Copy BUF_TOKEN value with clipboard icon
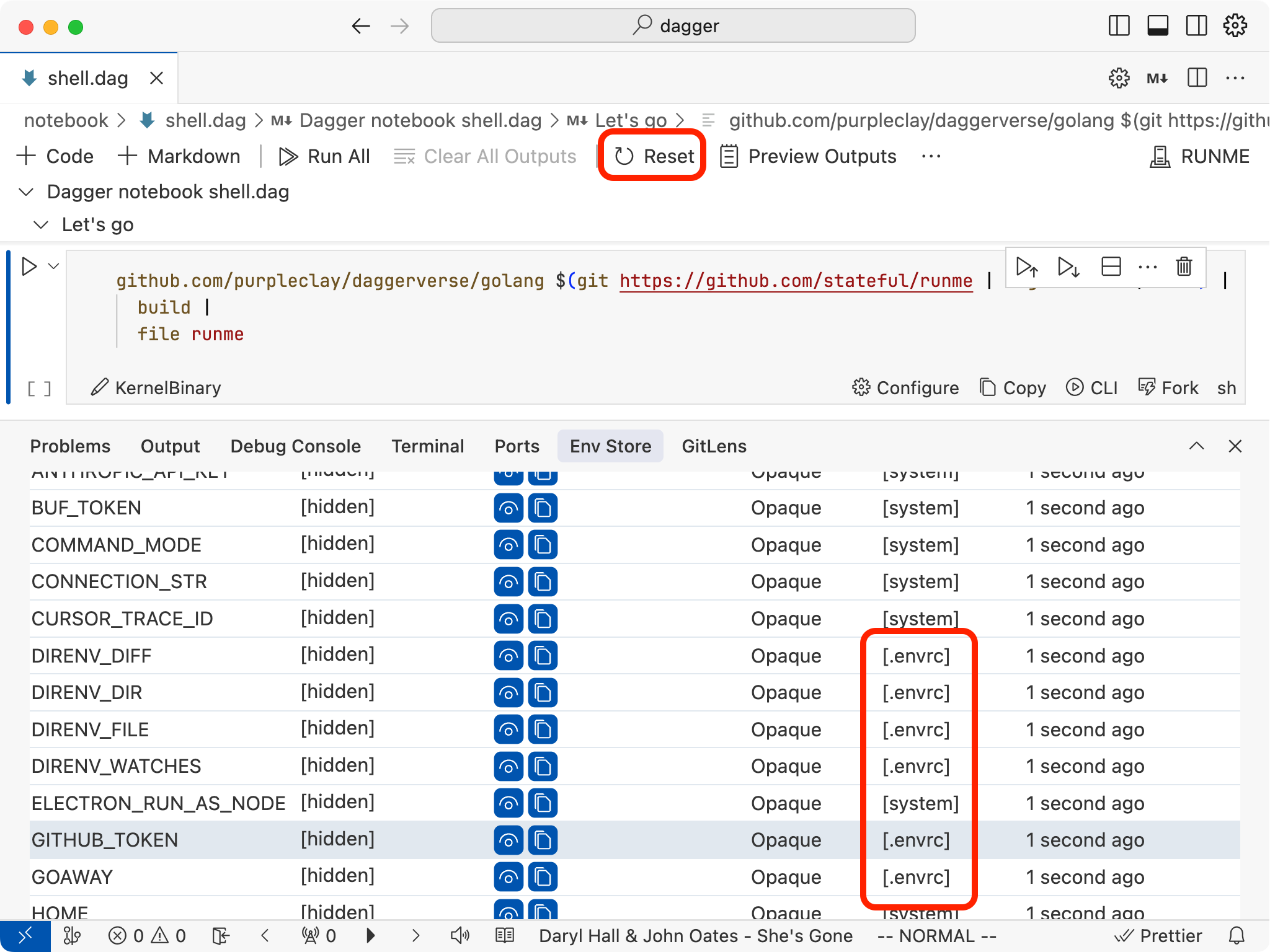The height and width of the screenshot is (952, 1270). 543,508
